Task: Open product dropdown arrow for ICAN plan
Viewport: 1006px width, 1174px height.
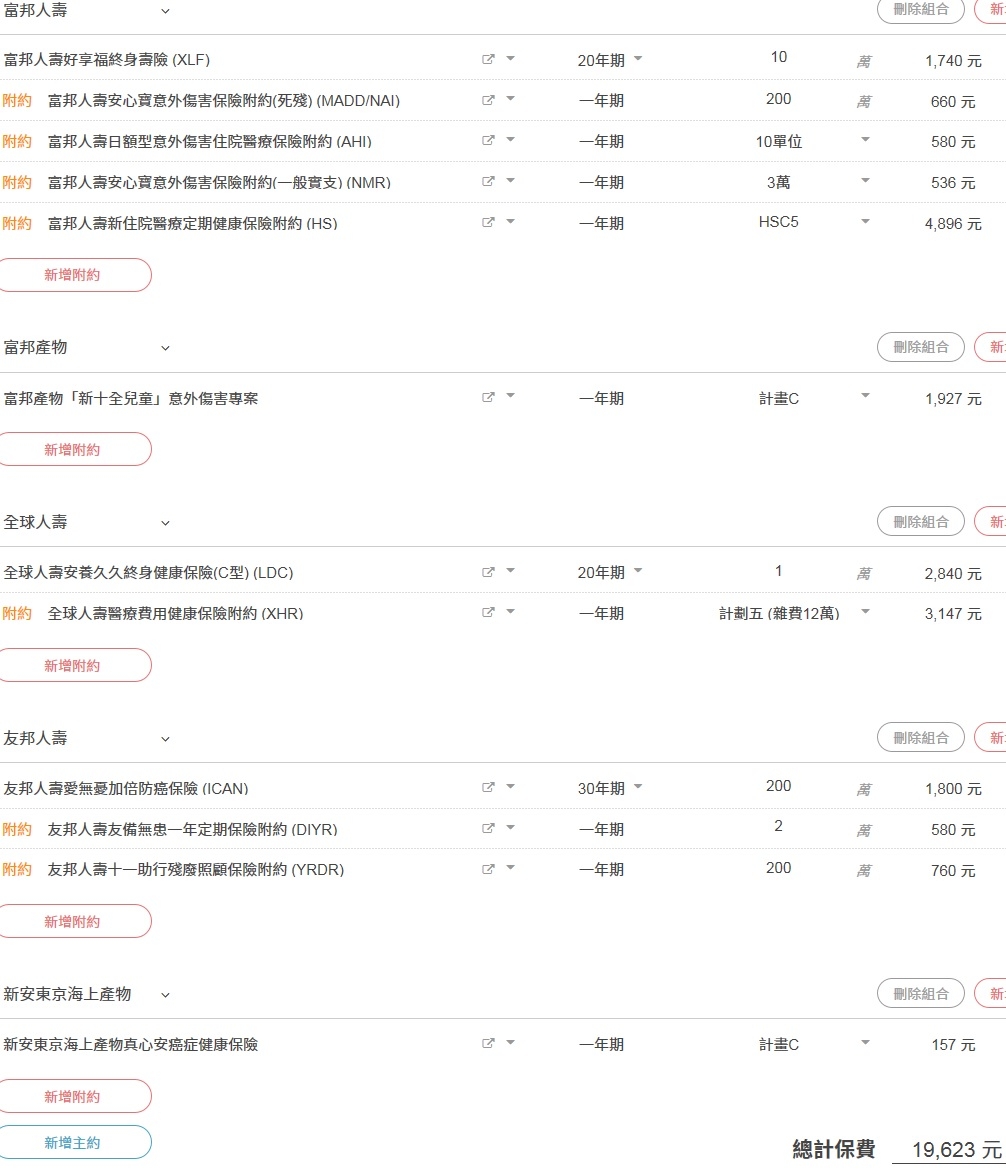Action: [x=510, y=786]
